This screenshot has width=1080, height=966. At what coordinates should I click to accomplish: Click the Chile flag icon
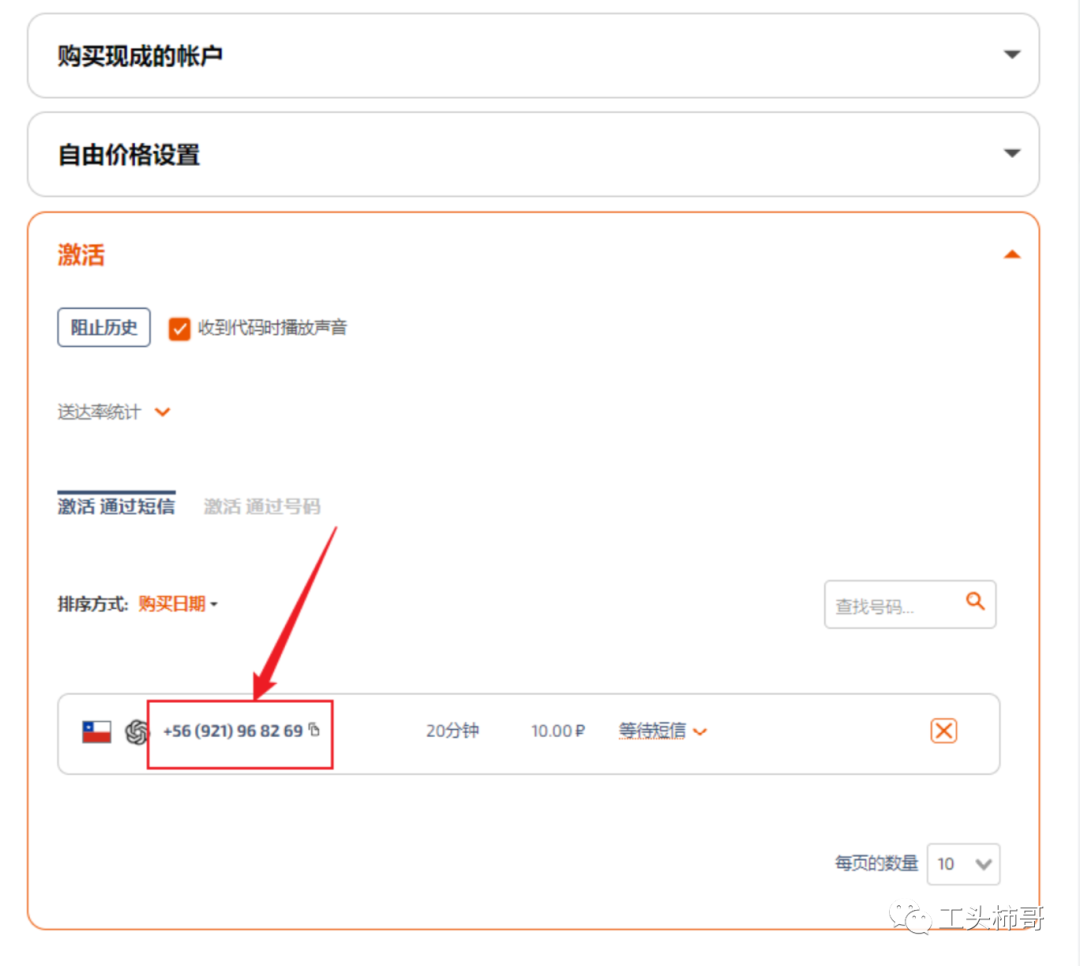(96, 732)
